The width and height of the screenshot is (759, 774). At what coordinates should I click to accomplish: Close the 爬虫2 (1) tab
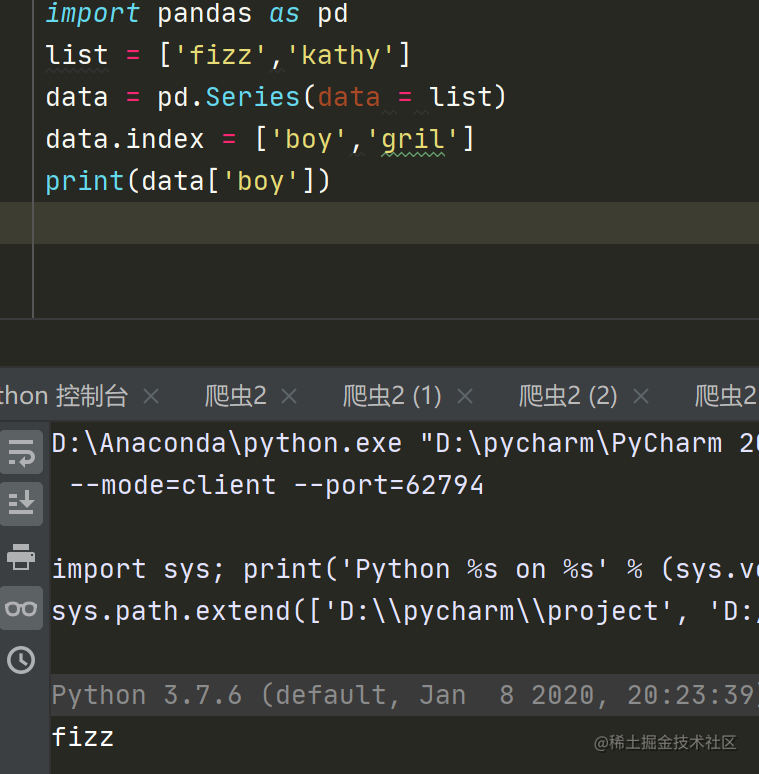[464, 396]
